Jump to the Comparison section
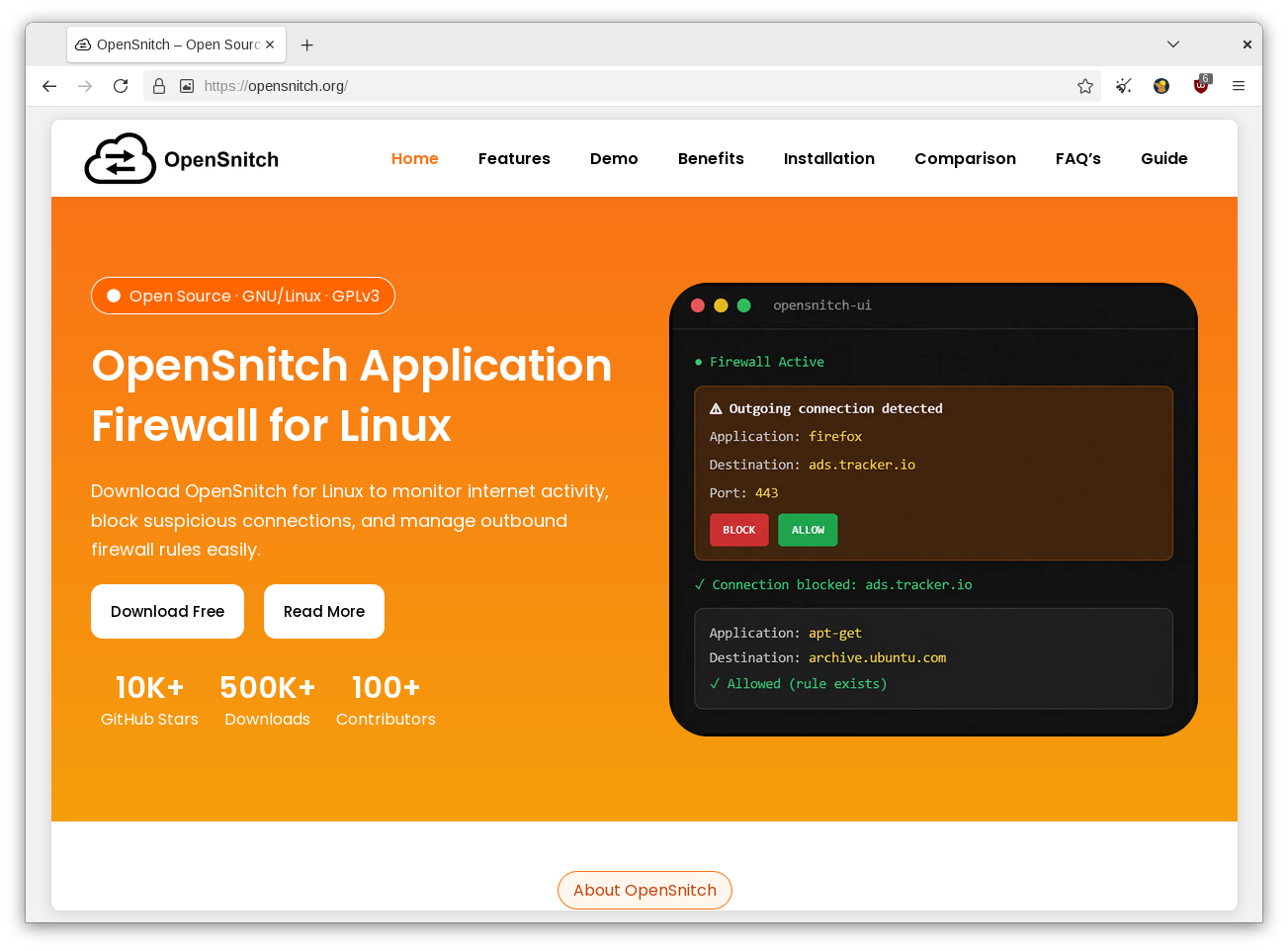The width and height of the screenshot is (1288, 951). click(x=965, y=158)
